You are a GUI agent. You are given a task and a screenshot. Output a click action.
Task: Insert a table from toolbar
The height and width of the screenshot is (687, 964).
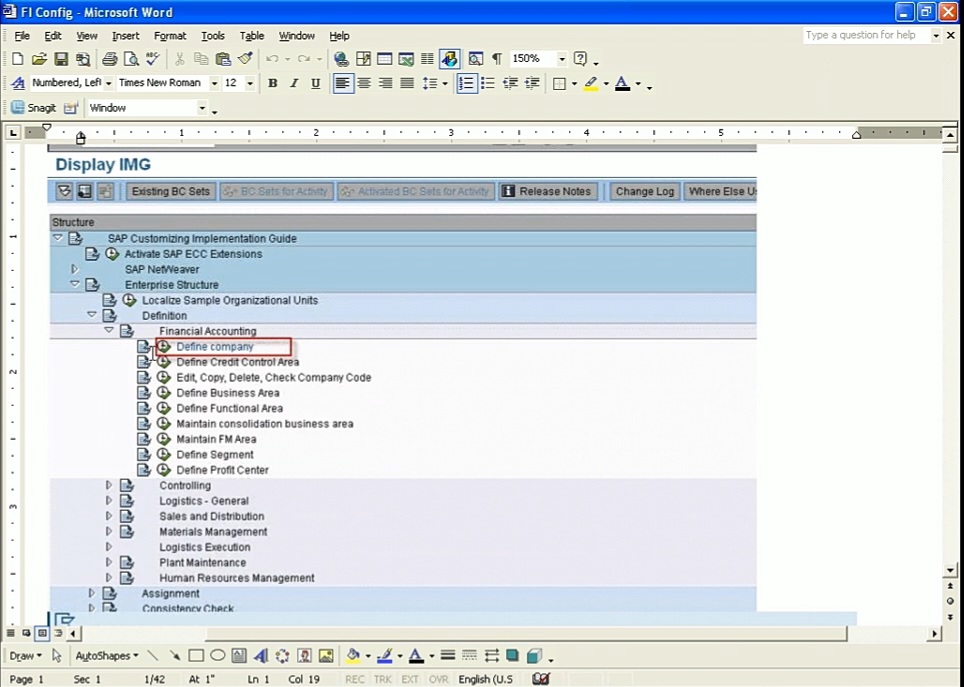click(x=385, y=59)
